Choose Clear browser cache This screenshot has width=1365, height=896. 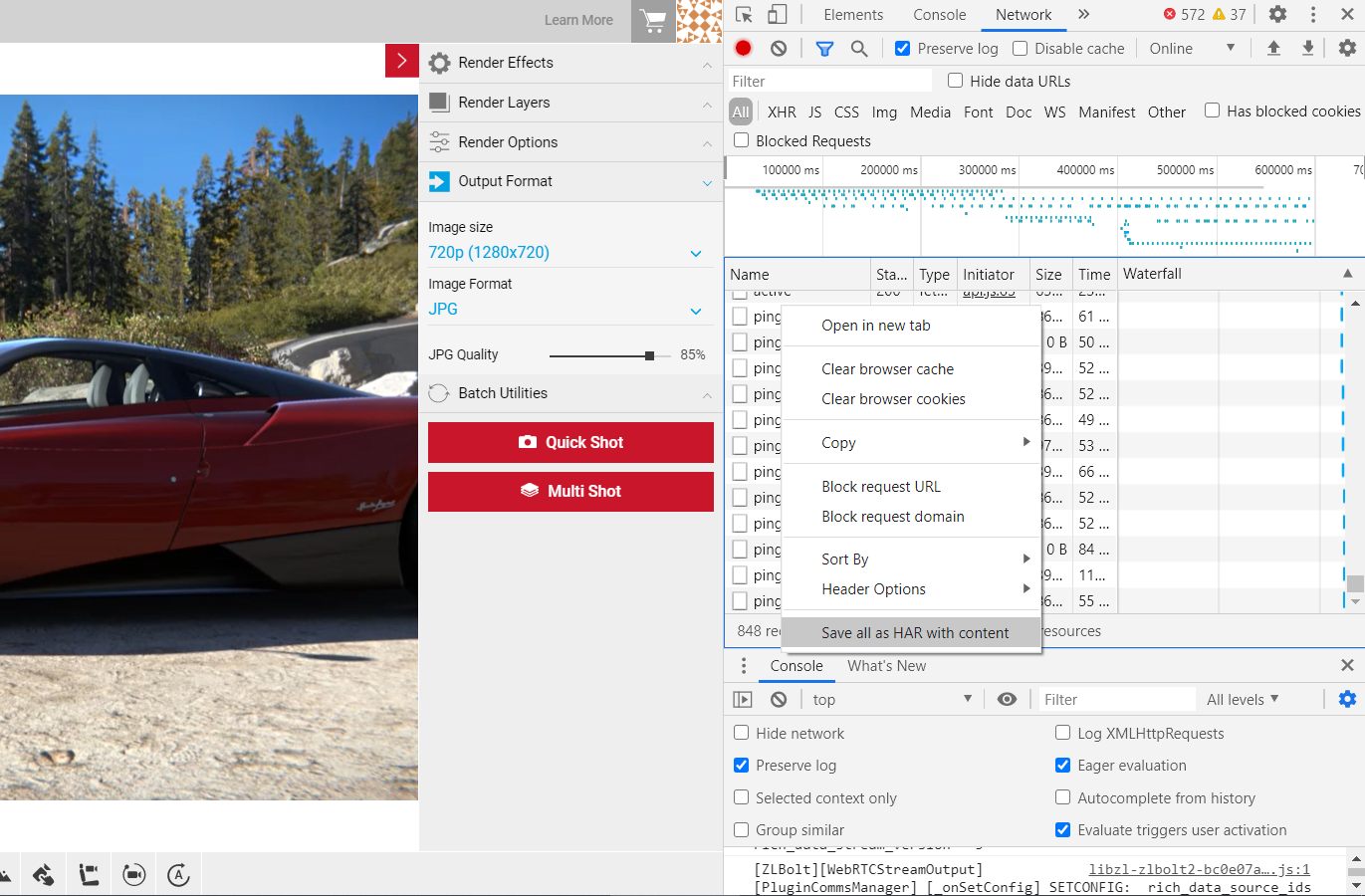pos(912,369)
